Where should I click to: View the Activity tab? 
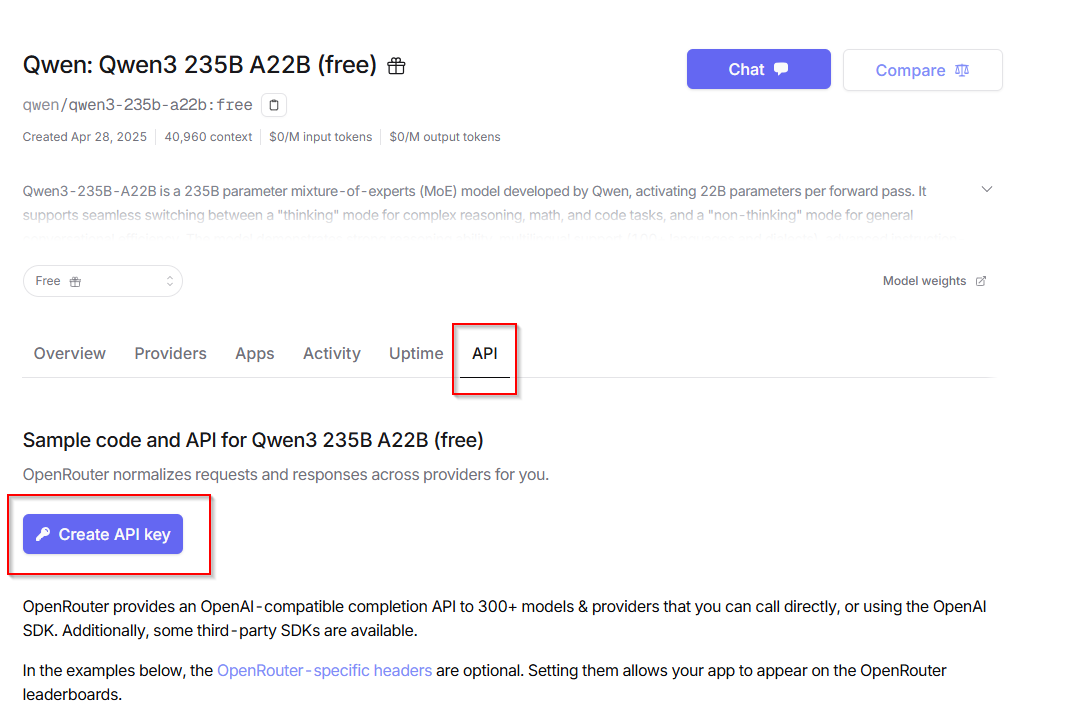(331, 353)
